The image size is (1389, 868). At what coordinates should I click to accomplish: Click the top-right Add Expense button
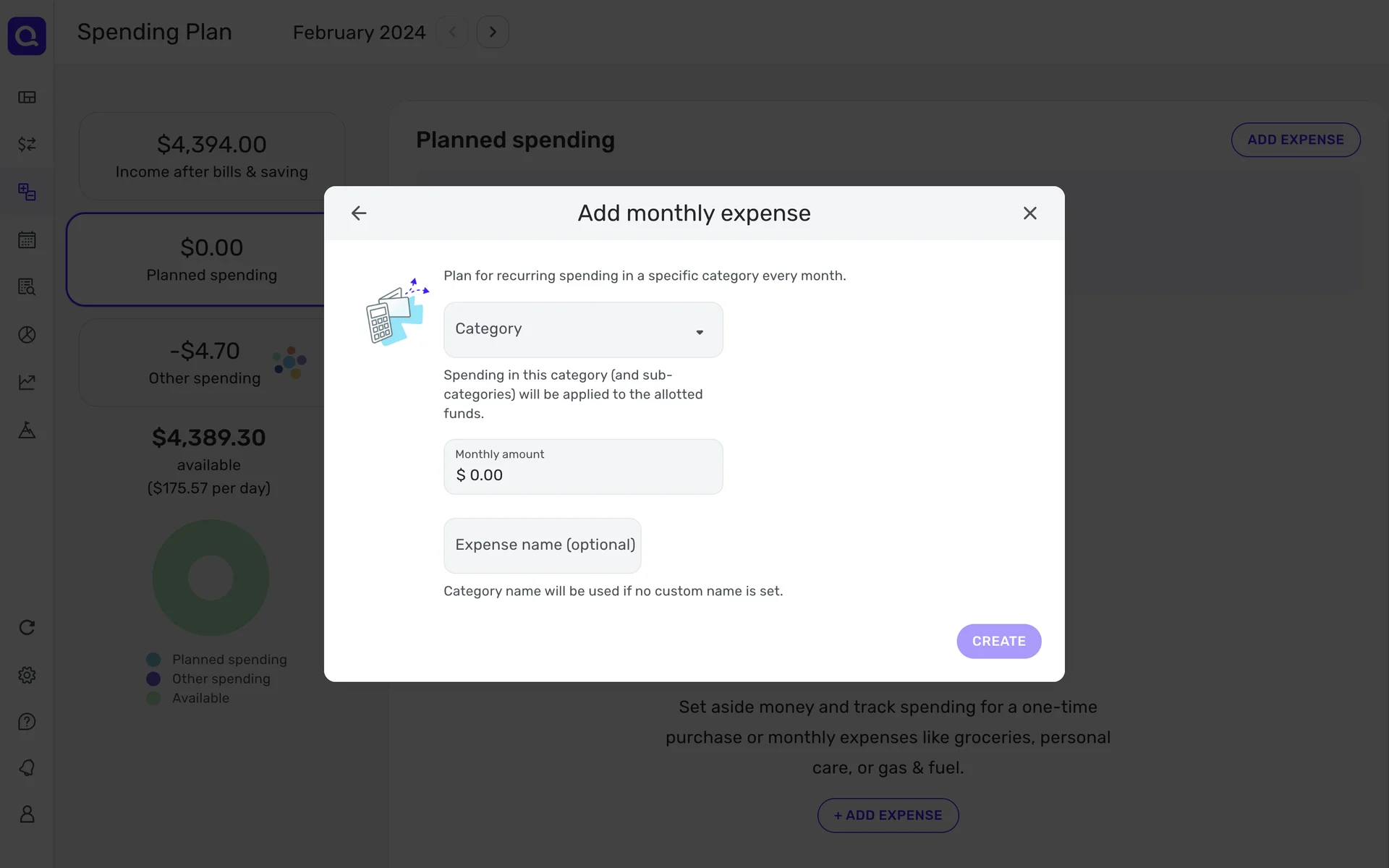pos(1295,140)
